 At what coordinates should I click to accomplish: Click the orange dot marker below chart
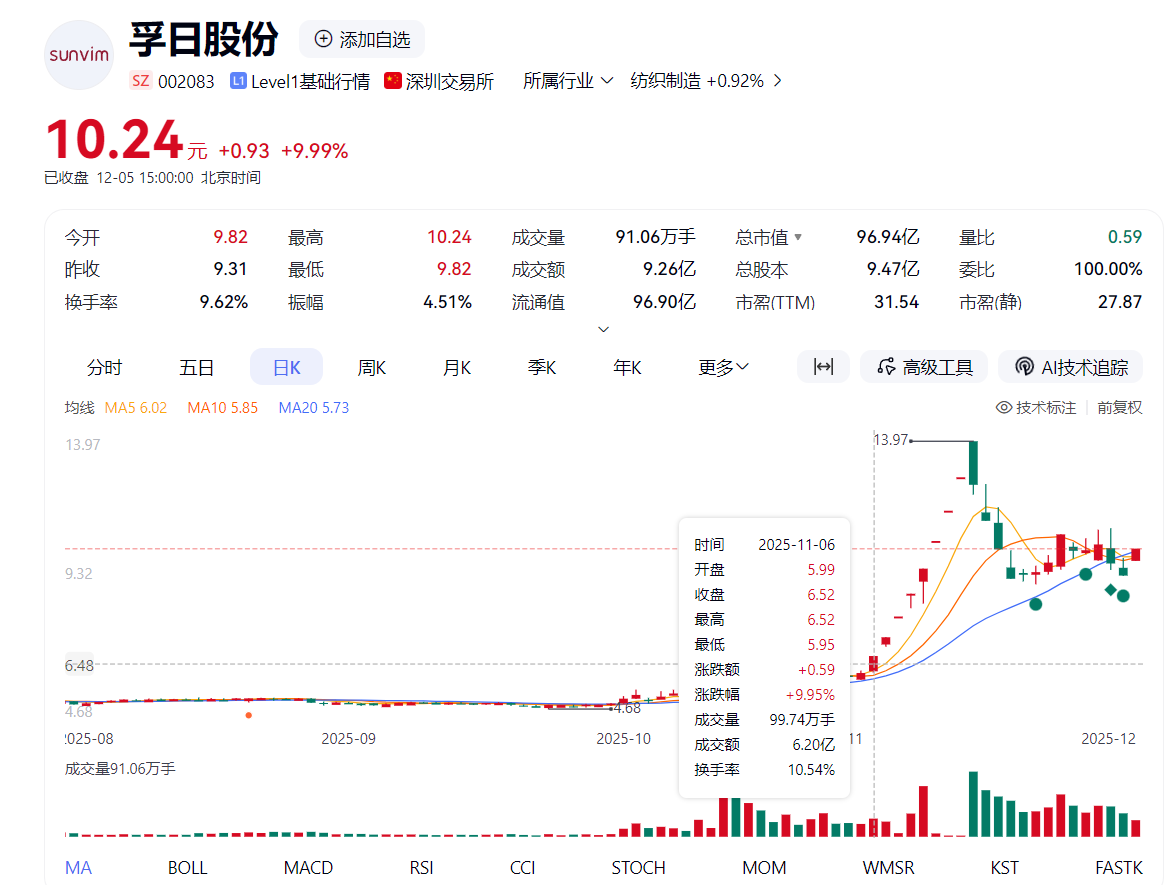click(x=249, y=715)
